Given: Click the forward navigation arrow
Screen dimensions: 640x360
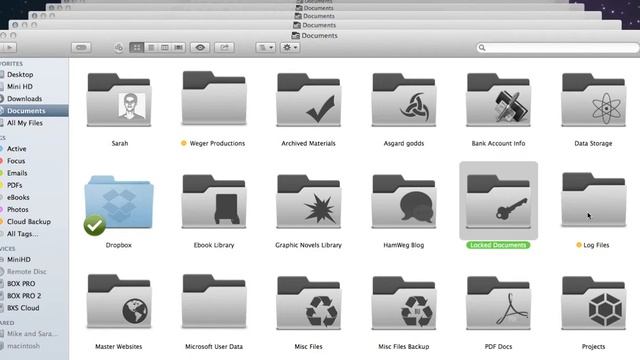Looking at the screenshot, I should pyautogui.click(x=9, y=47).
